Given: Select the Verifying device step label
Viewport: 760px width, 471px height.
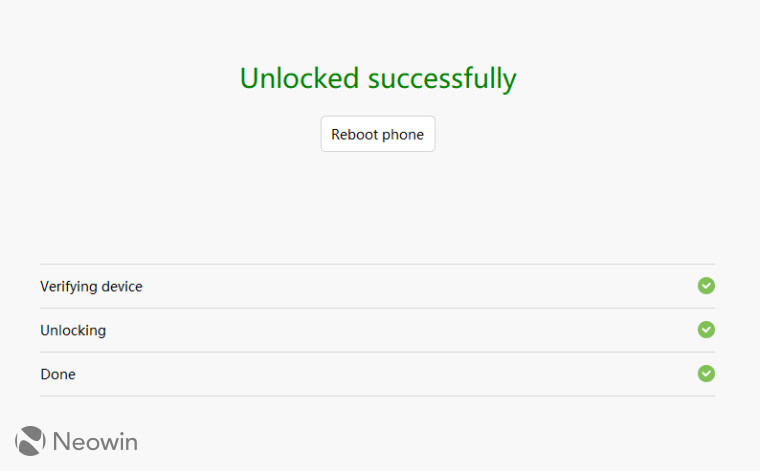Looking at the screenshot, I should pyautogui.click(x=91, y=286).
